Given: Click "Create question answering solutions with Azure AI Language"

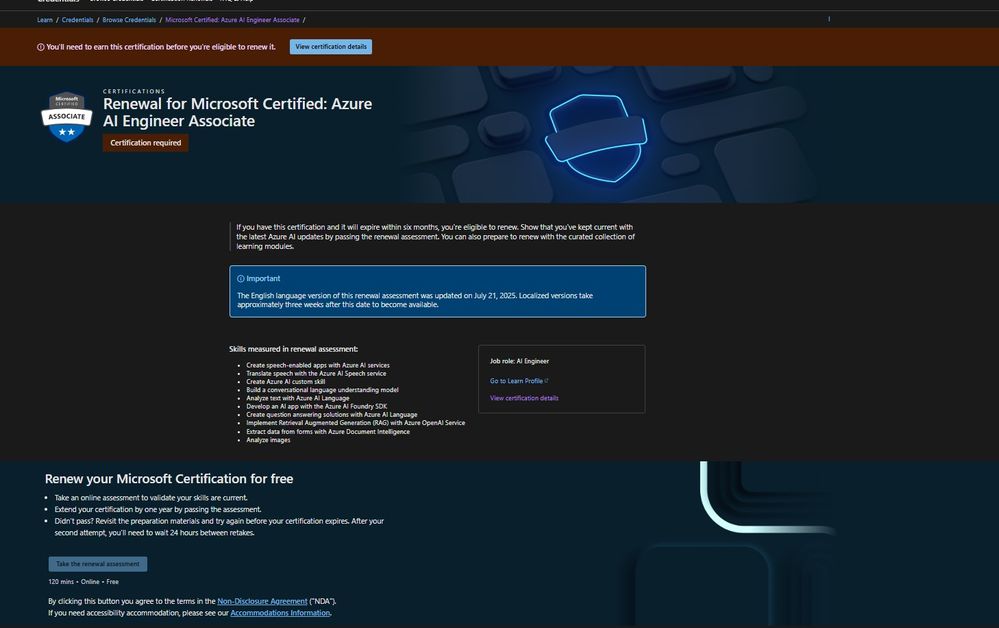Looking at the screenshot, I should tap(332, 415).
